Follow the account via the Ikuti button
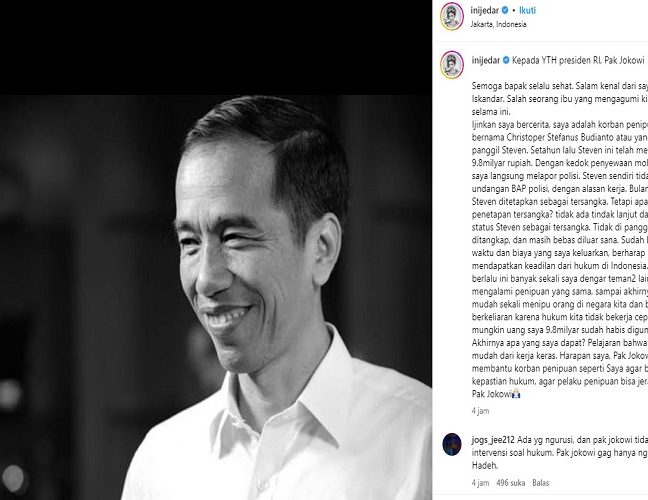Screen dimensions: 648x500 click(x=527, y=10)
